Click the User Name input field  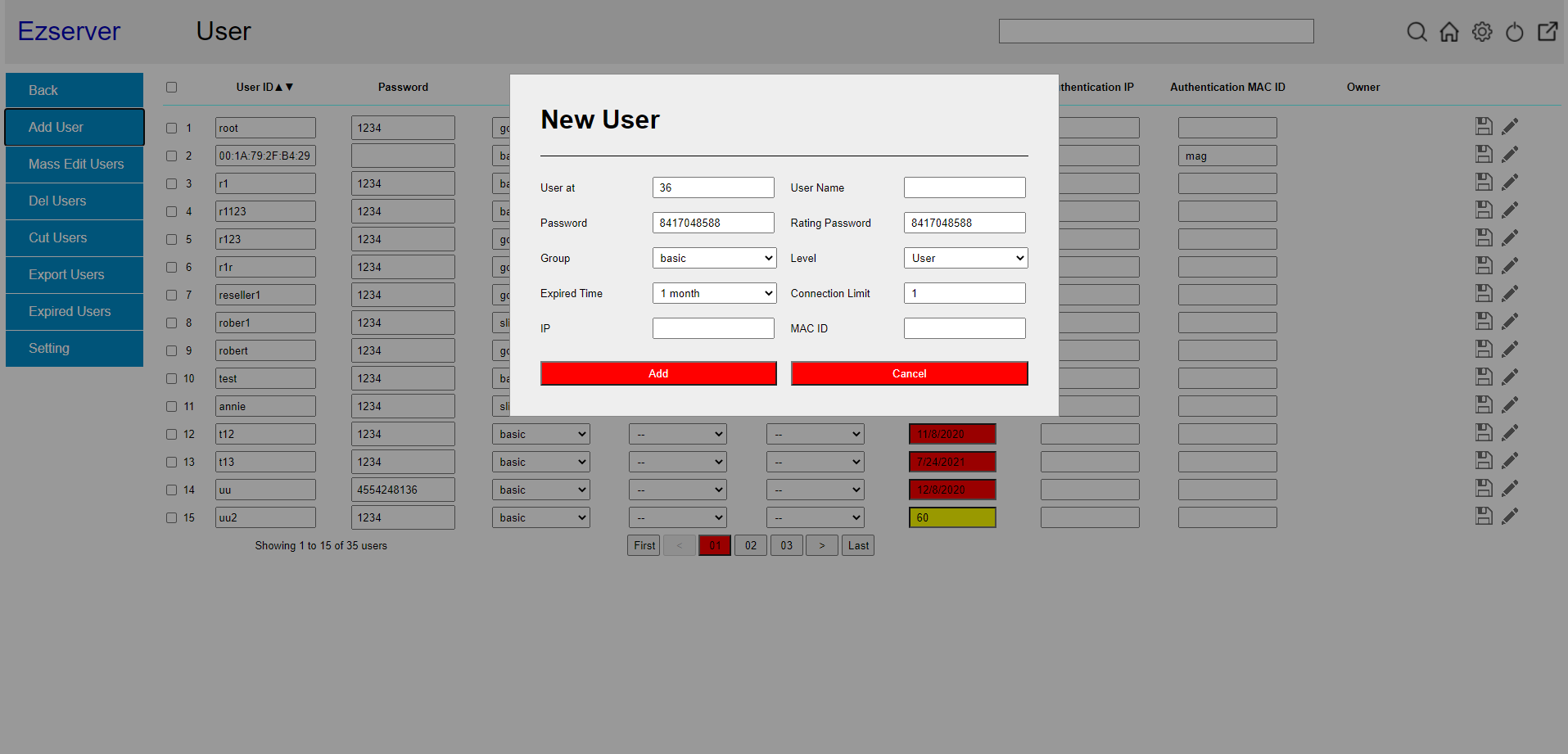(965, 187)
